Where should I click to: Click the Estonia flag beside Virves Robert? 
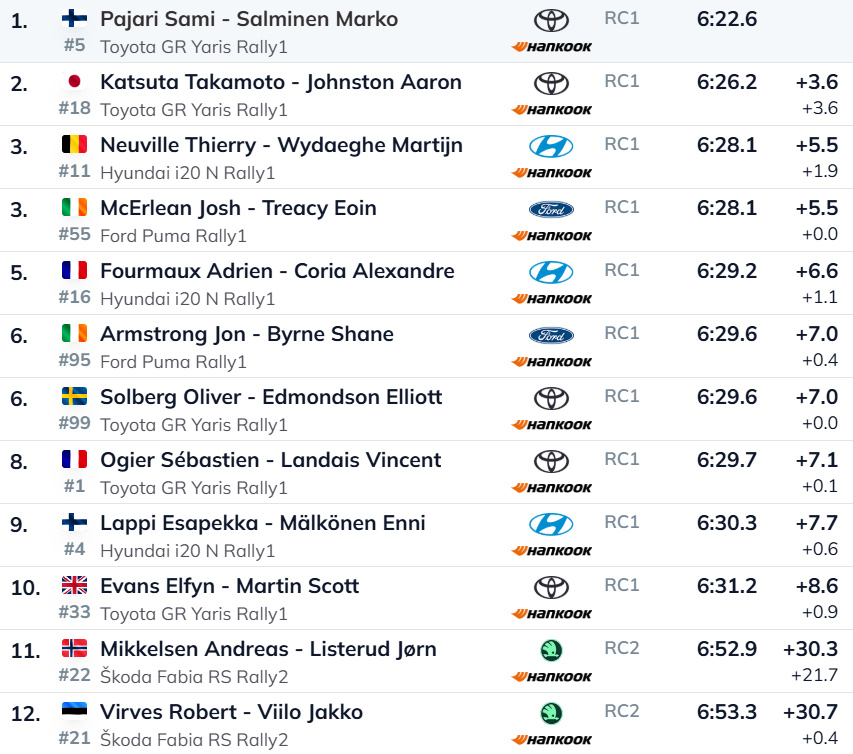click(x=74, y=712)
